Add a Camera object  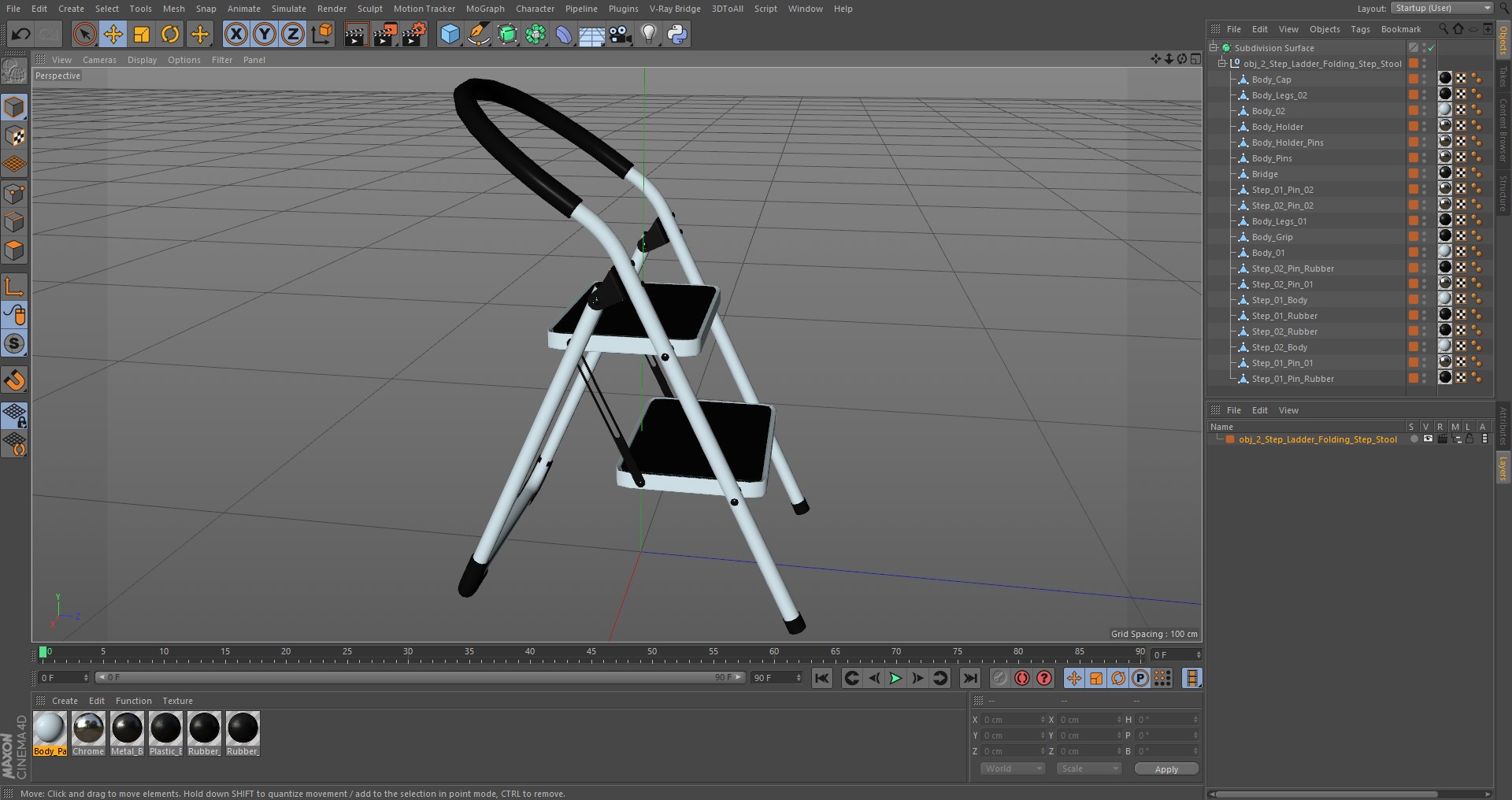coord(621,34)
